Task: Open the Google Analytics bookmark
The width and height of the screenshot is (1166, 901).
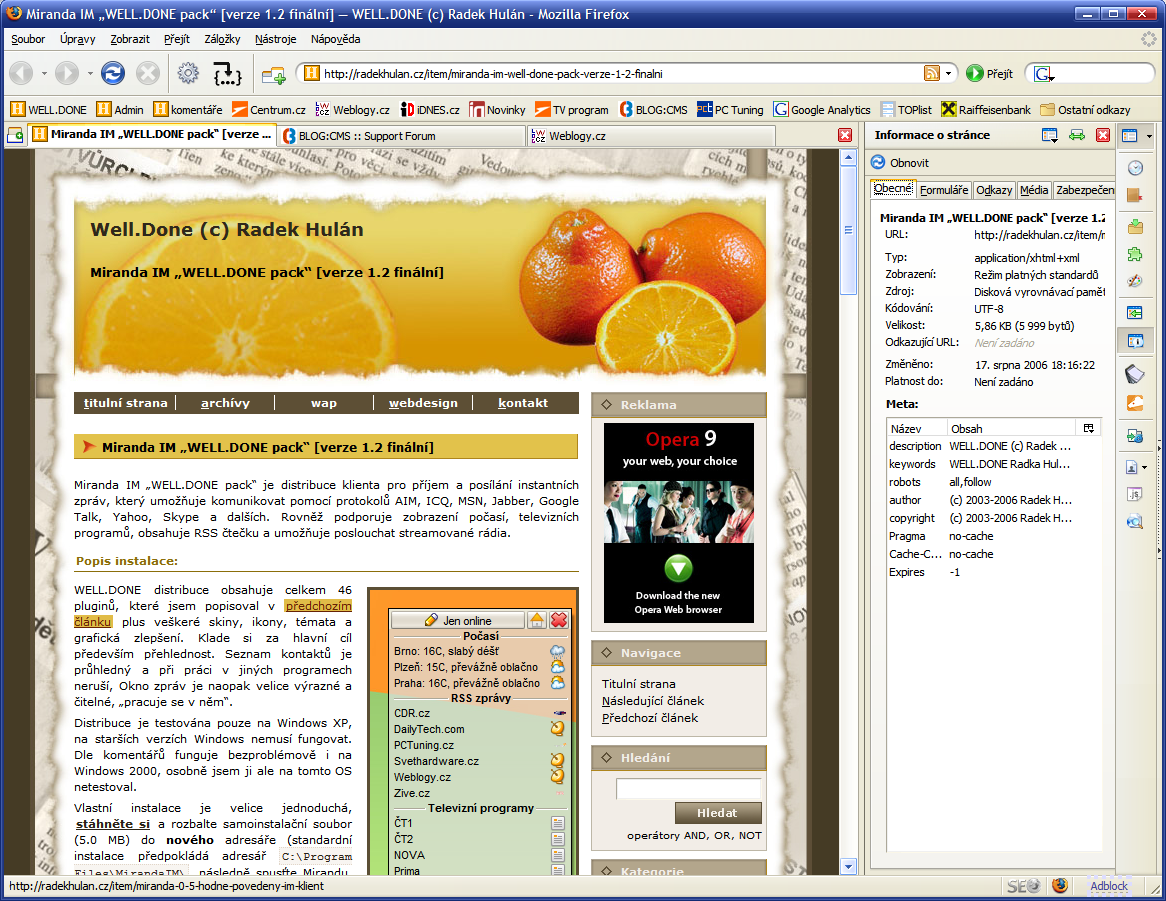Action: 822,110
